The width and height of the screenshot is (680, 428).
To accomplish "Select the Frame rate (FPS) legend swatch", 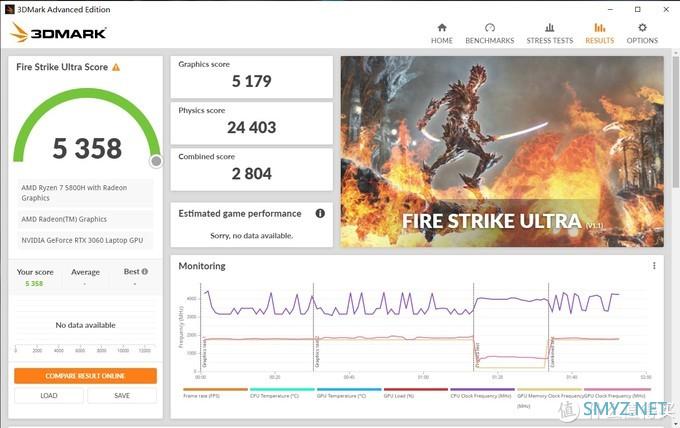I will (215, 389).
